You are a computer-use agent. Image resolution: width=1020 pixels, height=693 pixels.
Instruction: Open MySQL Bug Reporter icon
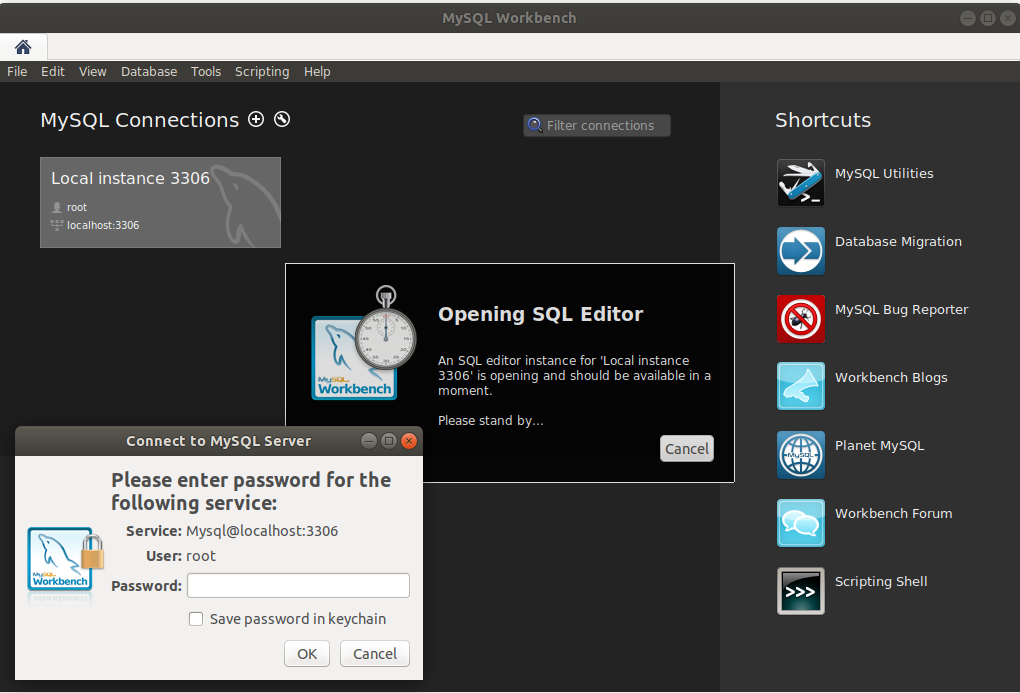801,319
